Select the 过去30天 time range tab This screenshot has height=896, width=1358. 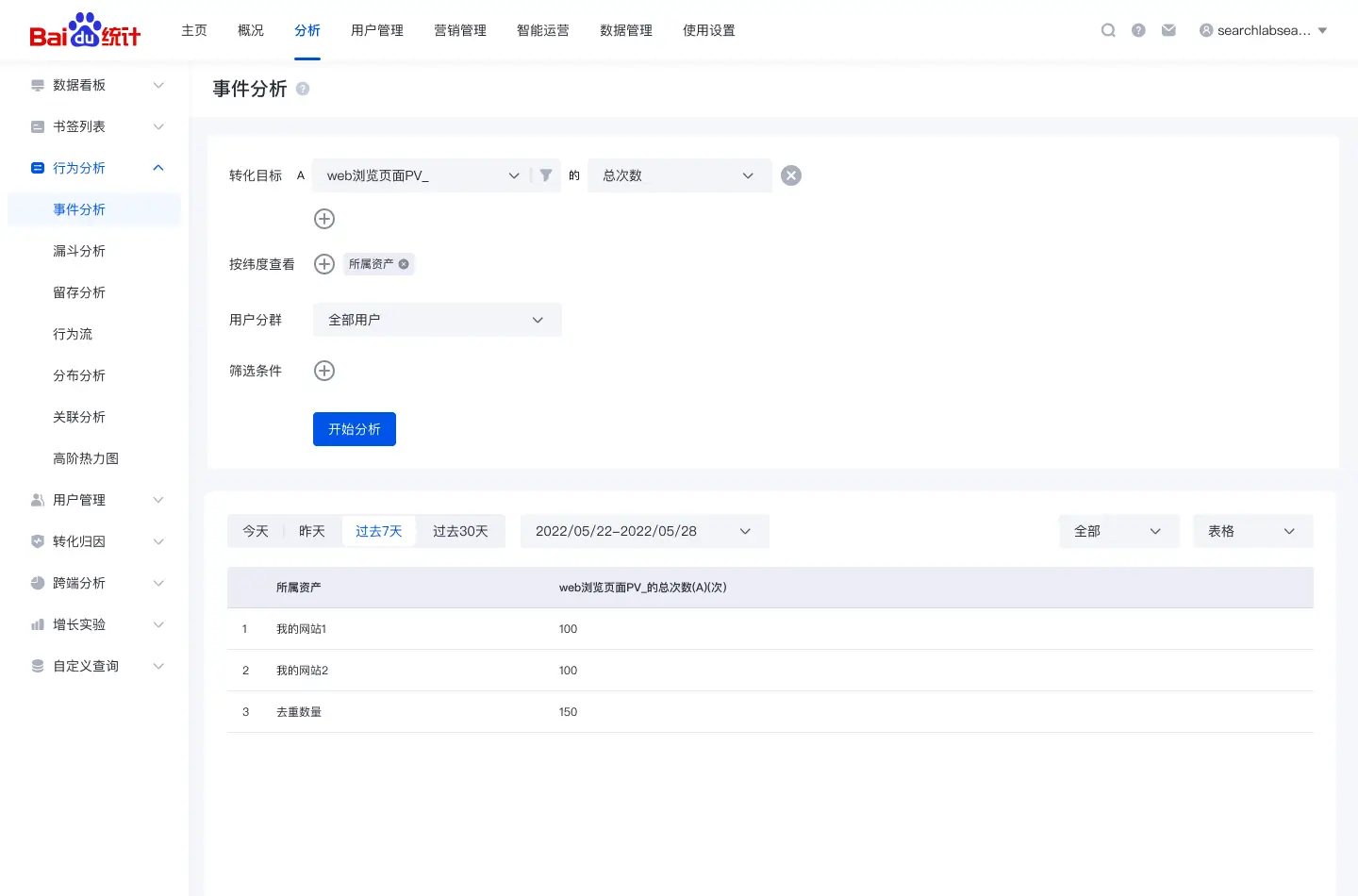460,531
